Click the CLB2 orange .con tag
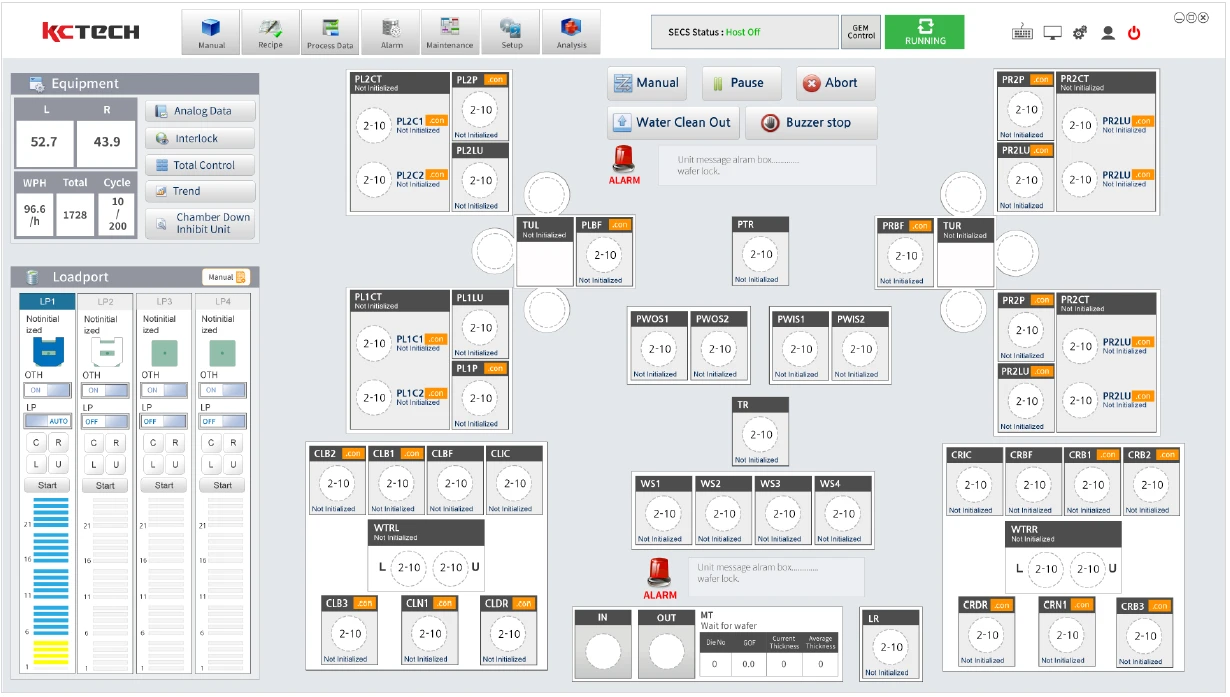Image resolution: width=1230 pixels, height=697 pixels. tap(352, 453)
